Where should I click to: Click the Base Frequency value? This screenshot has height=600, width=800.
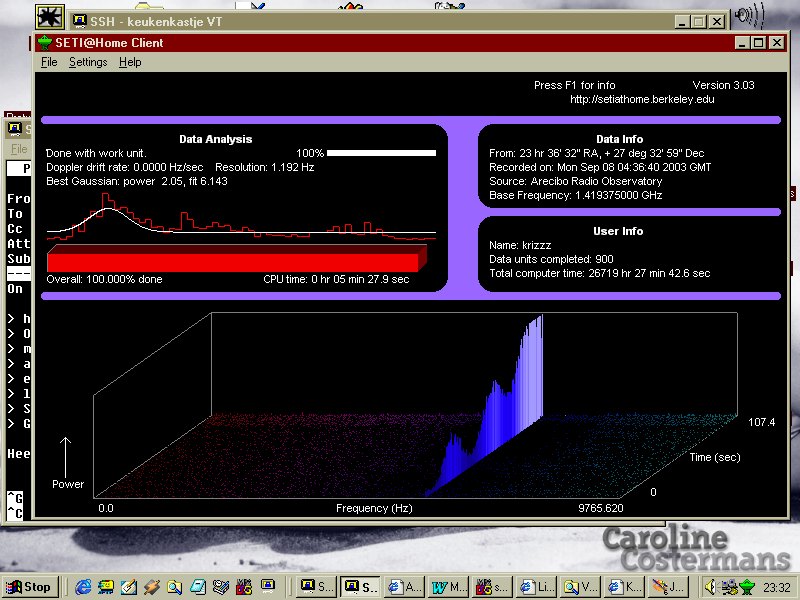576,195
